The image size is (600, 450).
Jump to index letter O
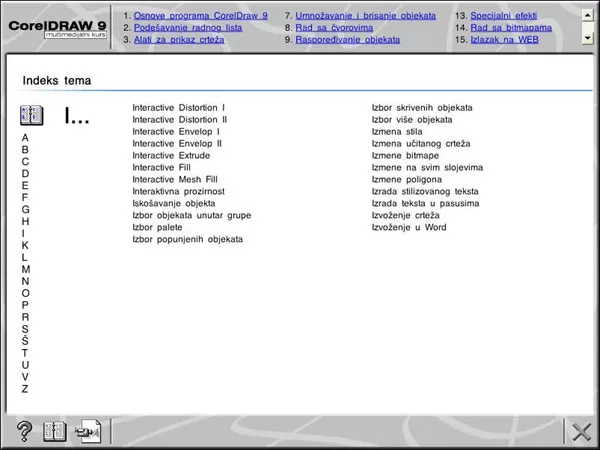(x=25, y=293)
